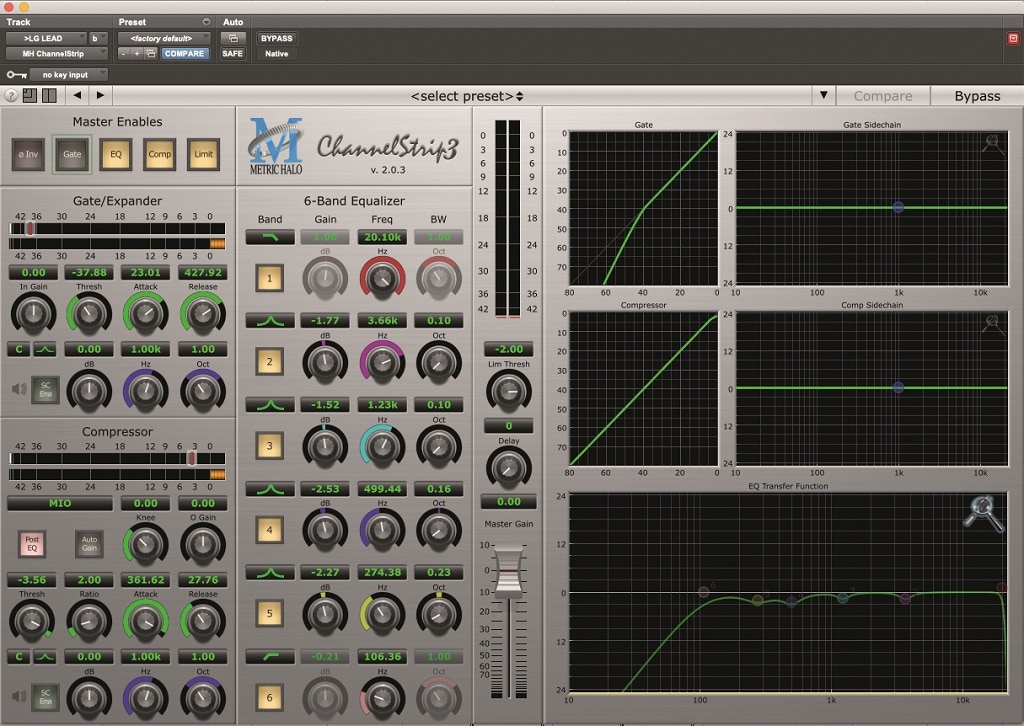Click band 2 peaking filter shape icon
Screen dimensions: 1024x726
tap(270, 321)
